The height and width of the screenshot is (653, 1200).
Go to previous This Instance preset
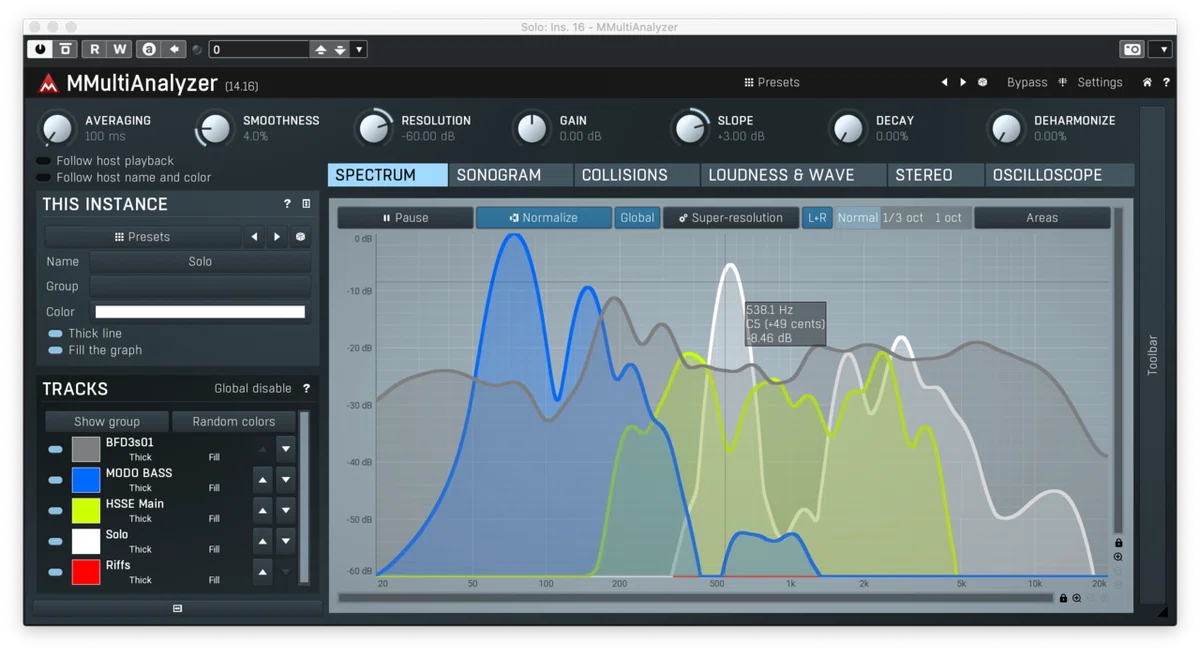click(255, 237)
